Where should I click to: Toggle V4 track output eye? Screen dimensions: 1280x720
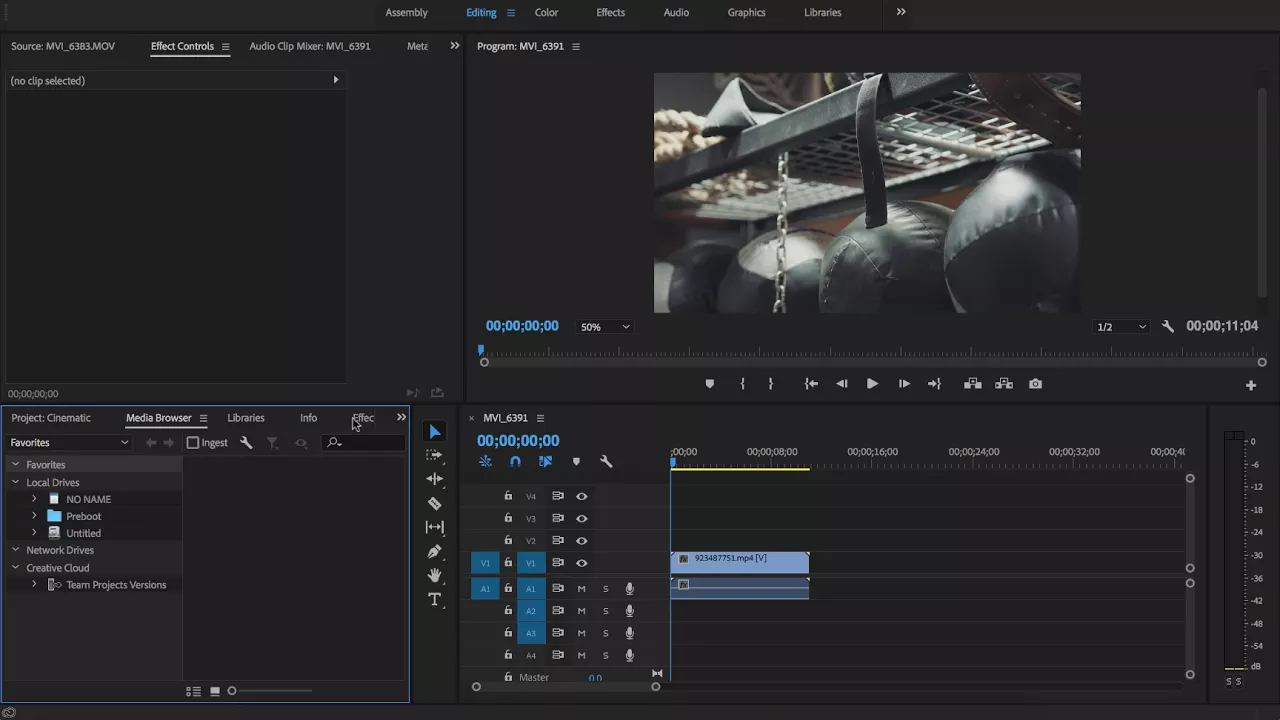pyautogui.click(x=581, y=496)
